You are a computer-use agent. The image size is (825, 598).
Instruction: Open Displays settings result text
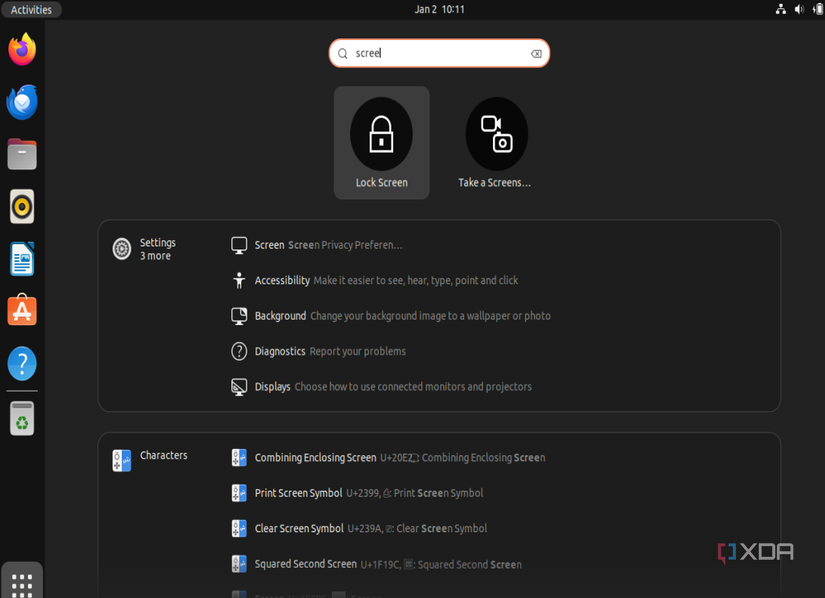click(x=393, y=387)
